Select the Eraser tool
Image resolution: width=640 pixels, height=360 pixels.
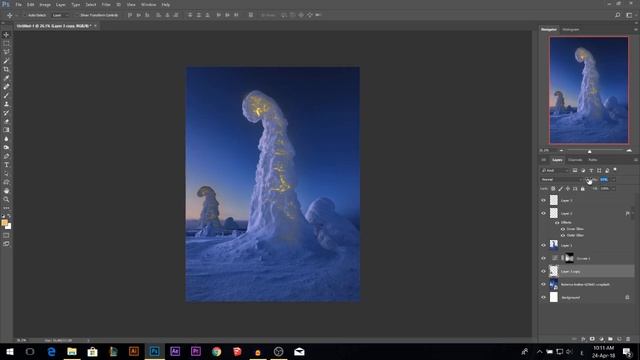(x=6, y=121)
